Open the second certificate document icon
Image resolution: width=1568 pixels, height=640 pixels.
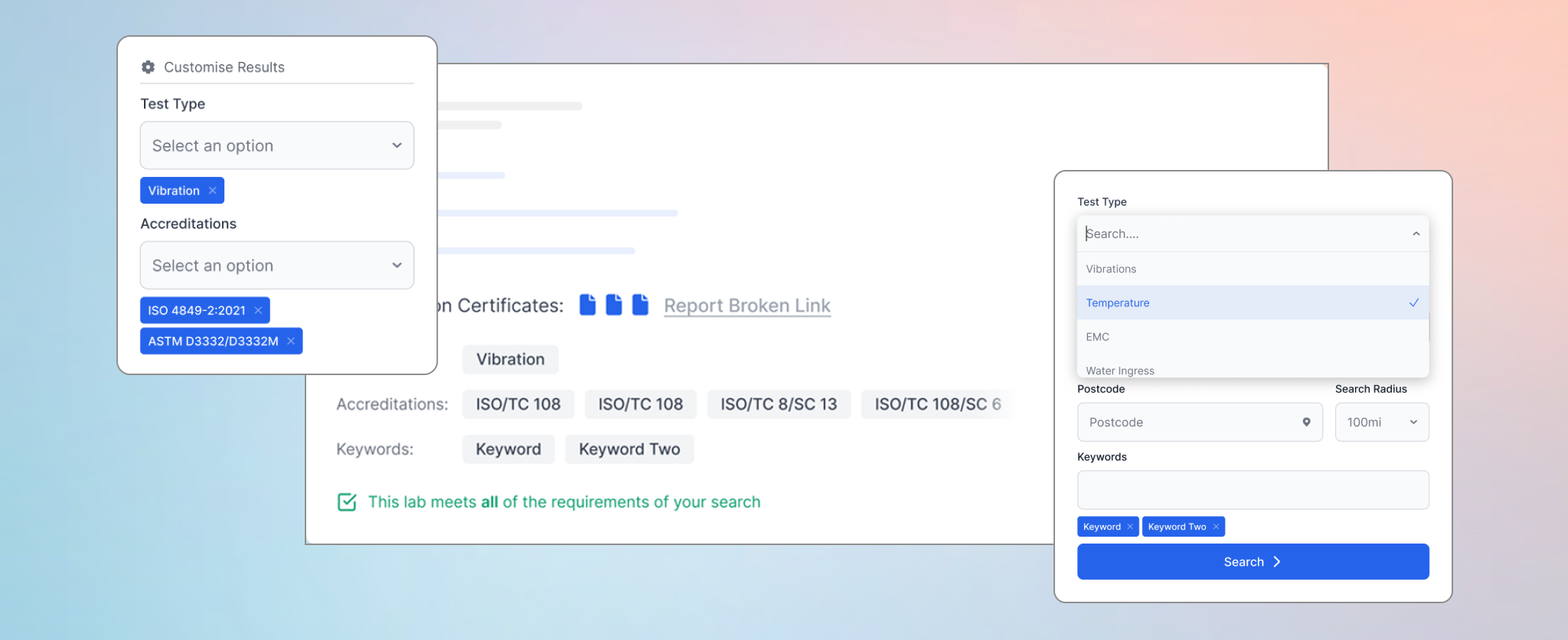(614, 305)
